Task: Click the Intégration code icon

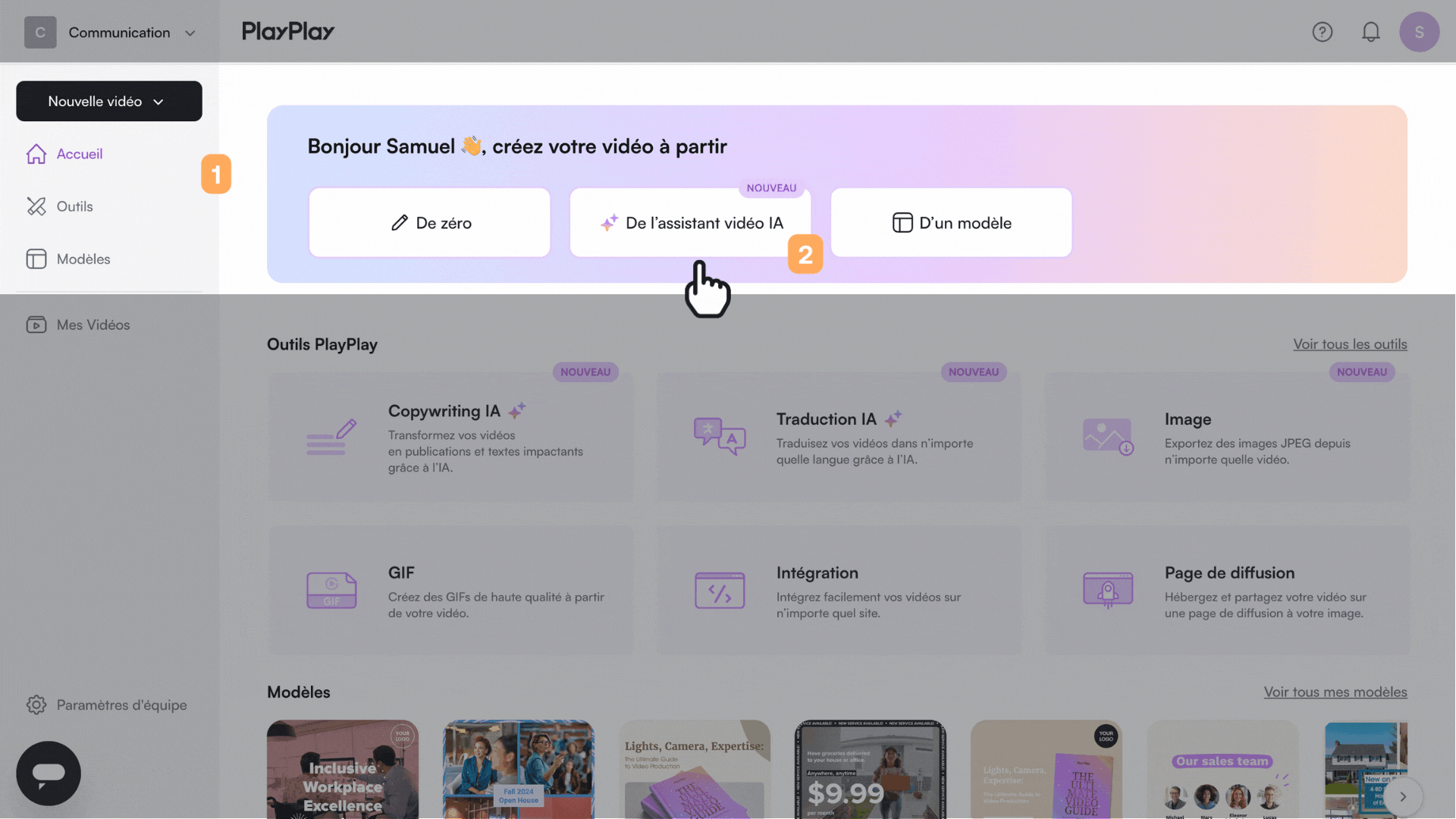Action: [x=719, y=590]
